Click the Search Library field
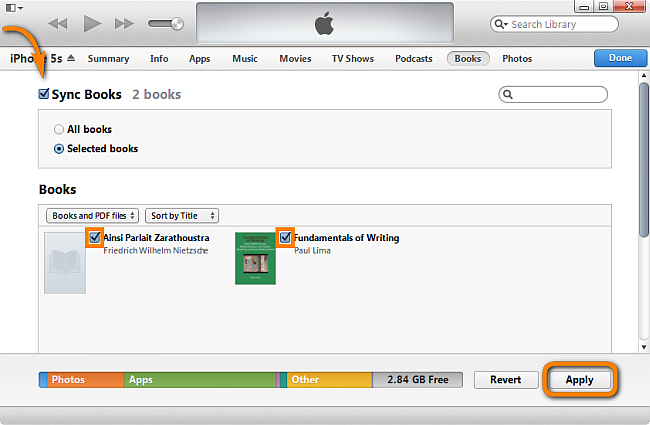 (554, 24)
